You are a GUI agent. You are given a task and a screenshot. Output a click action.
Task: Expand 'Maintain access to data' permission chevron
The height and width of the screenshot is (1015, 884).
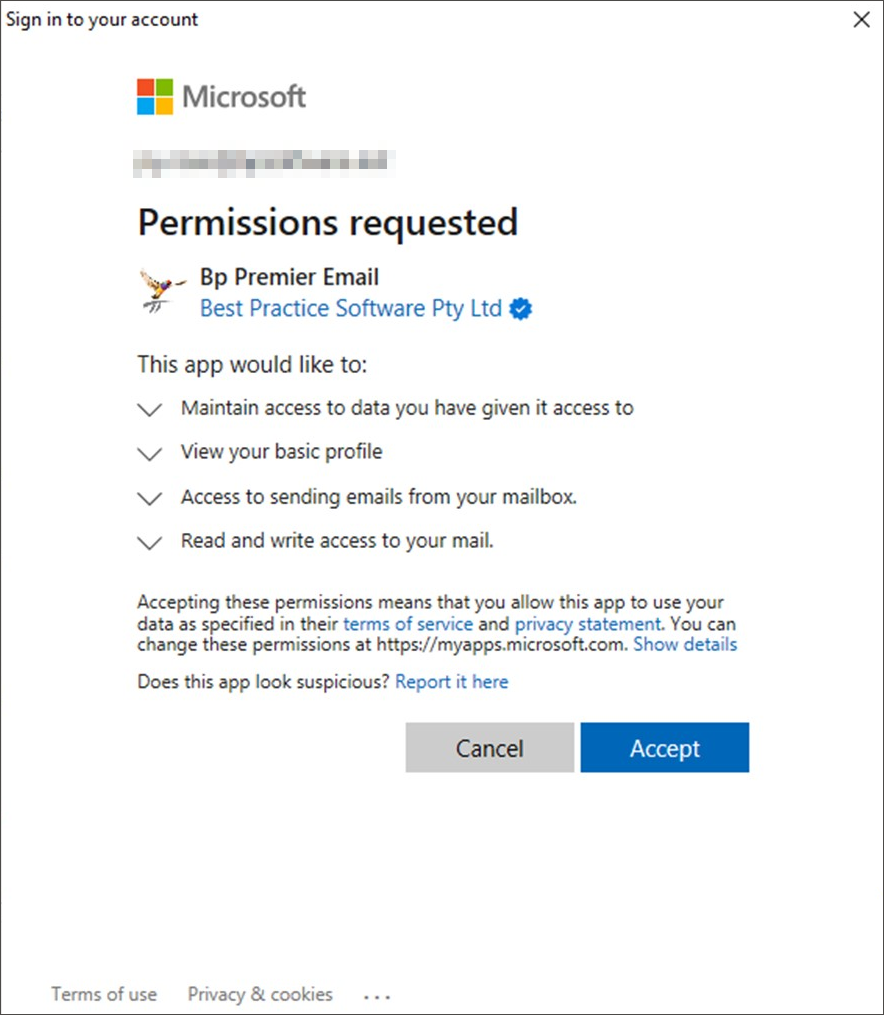pyautogui.click(x=150, y=410)
